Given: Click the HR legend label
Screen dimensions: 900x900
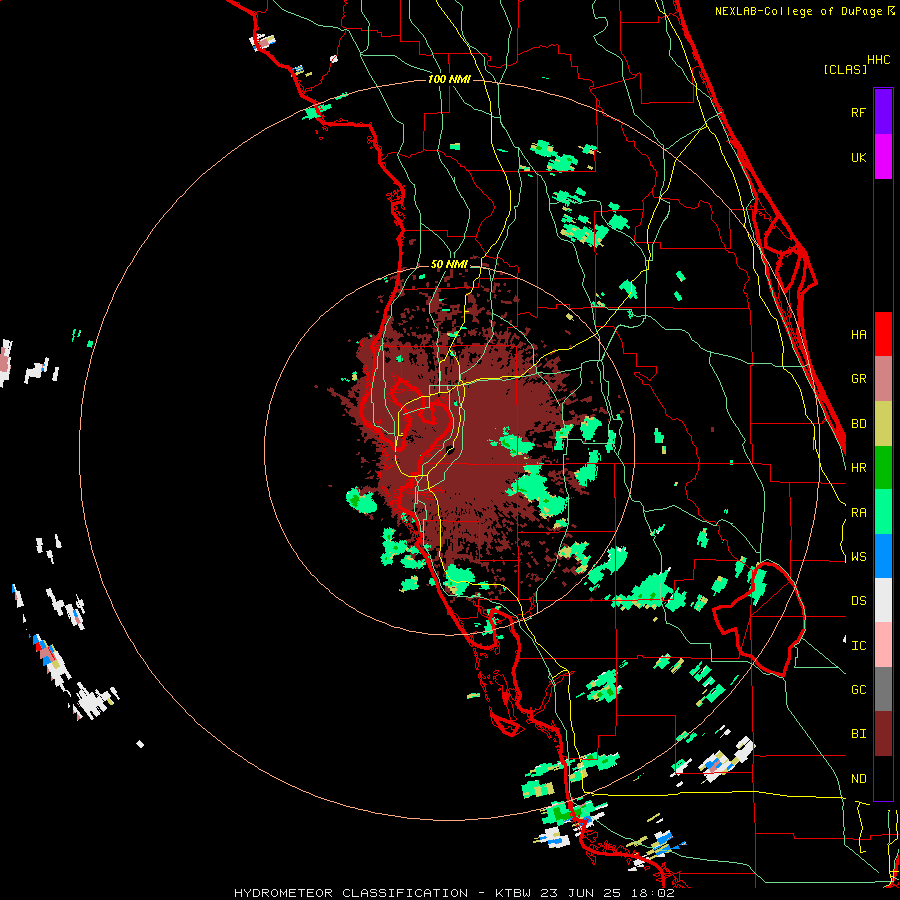Looking at the screenshot, I should coord(858,468).
